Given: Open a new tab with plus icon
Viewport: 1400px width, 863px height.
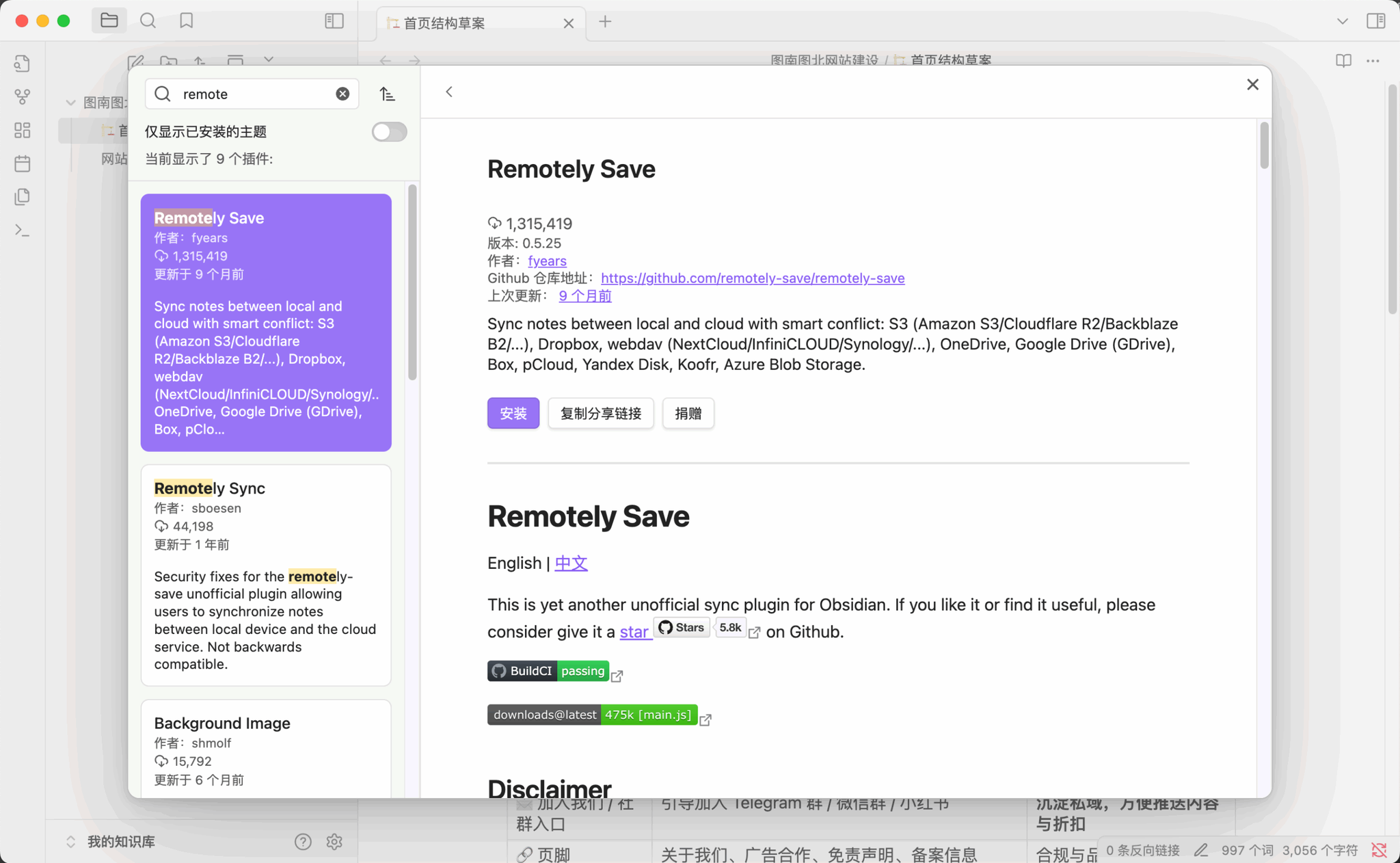Looking at the screenshot, I should click(605, 21).
